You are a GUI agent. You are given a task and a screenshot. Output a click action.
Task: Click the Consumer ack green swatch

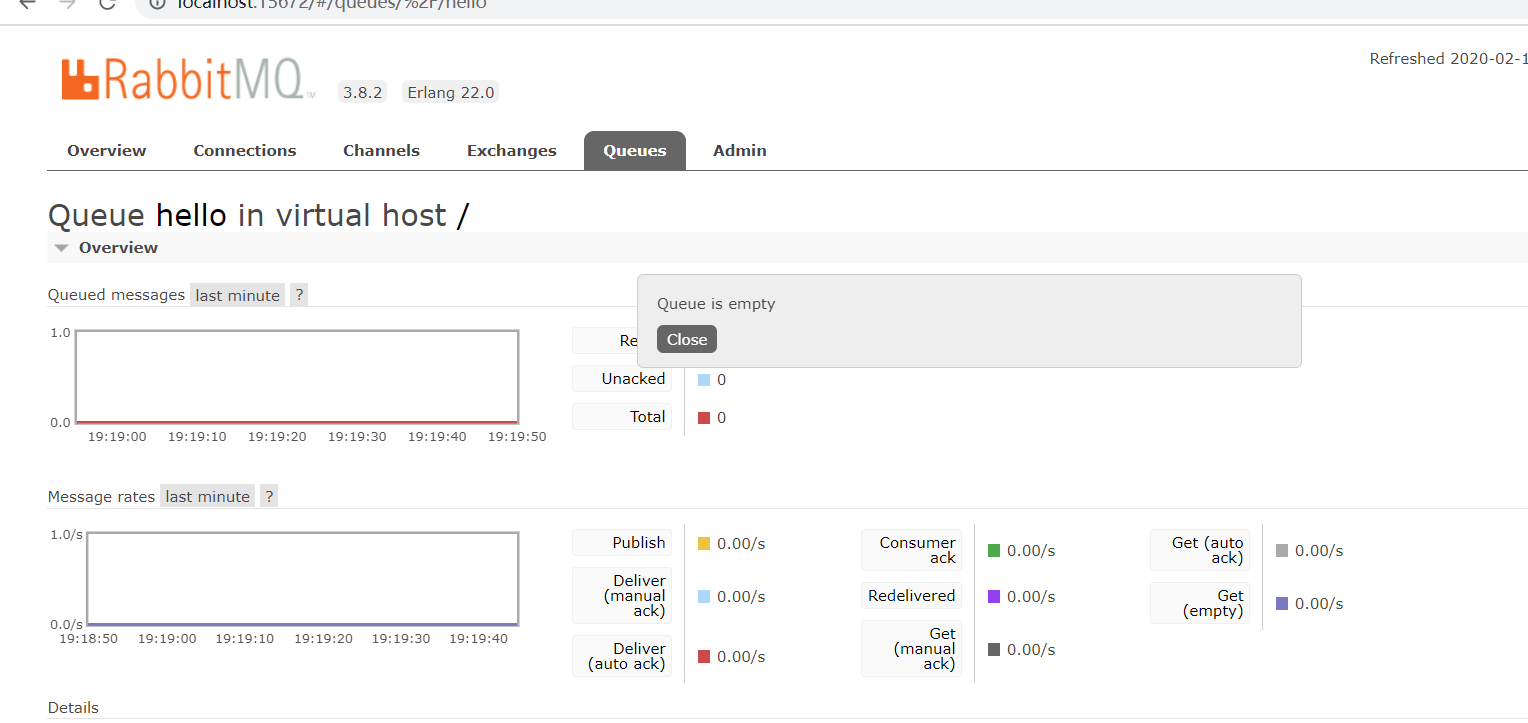pyautogui.click(x=994, y=551)
